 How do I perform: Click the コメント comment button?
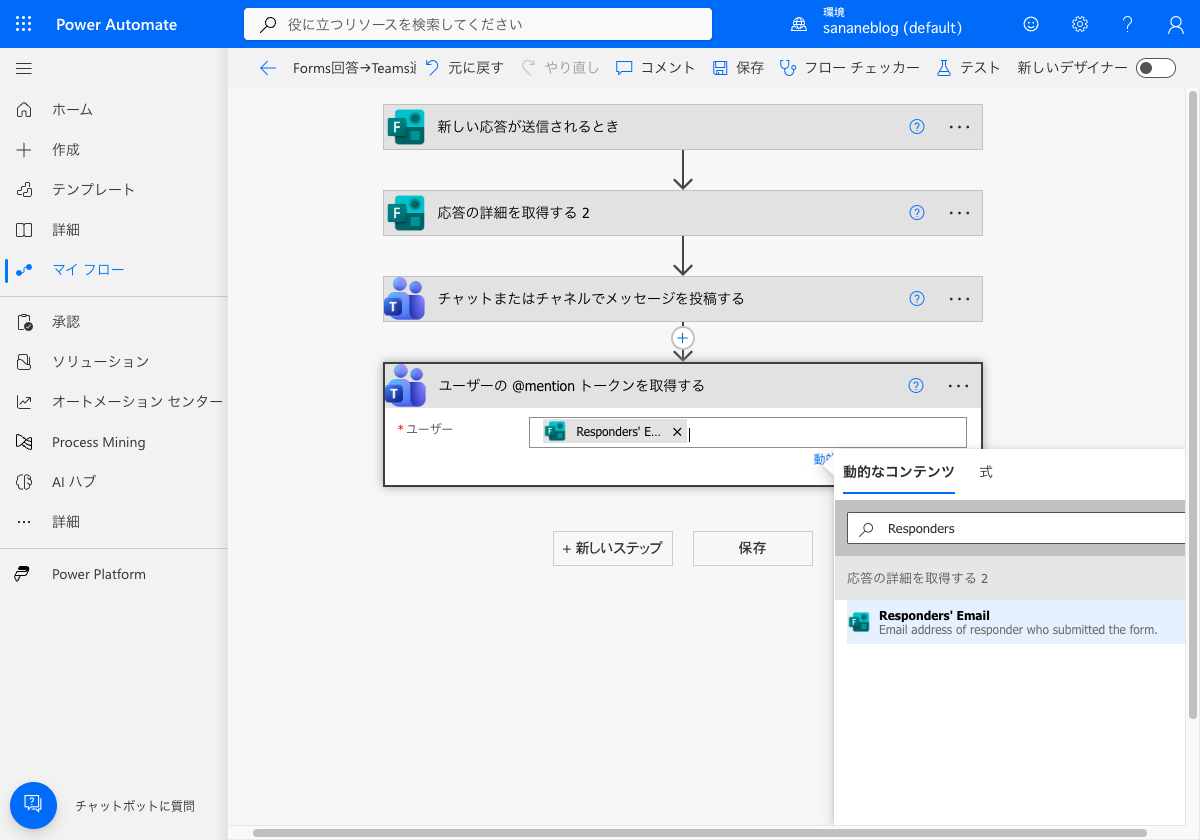[x=655, y=68]
